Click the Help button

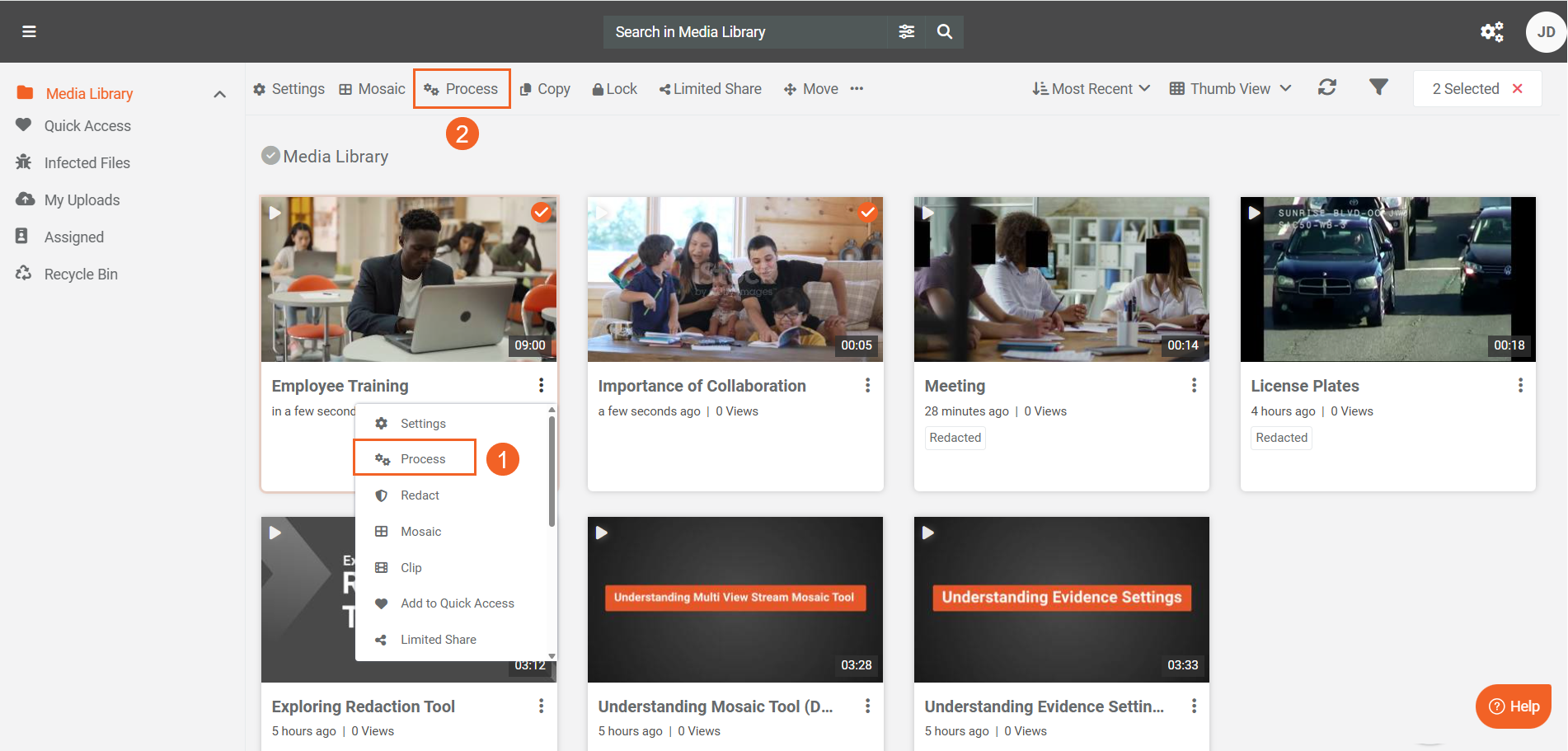coord(1514,706)
